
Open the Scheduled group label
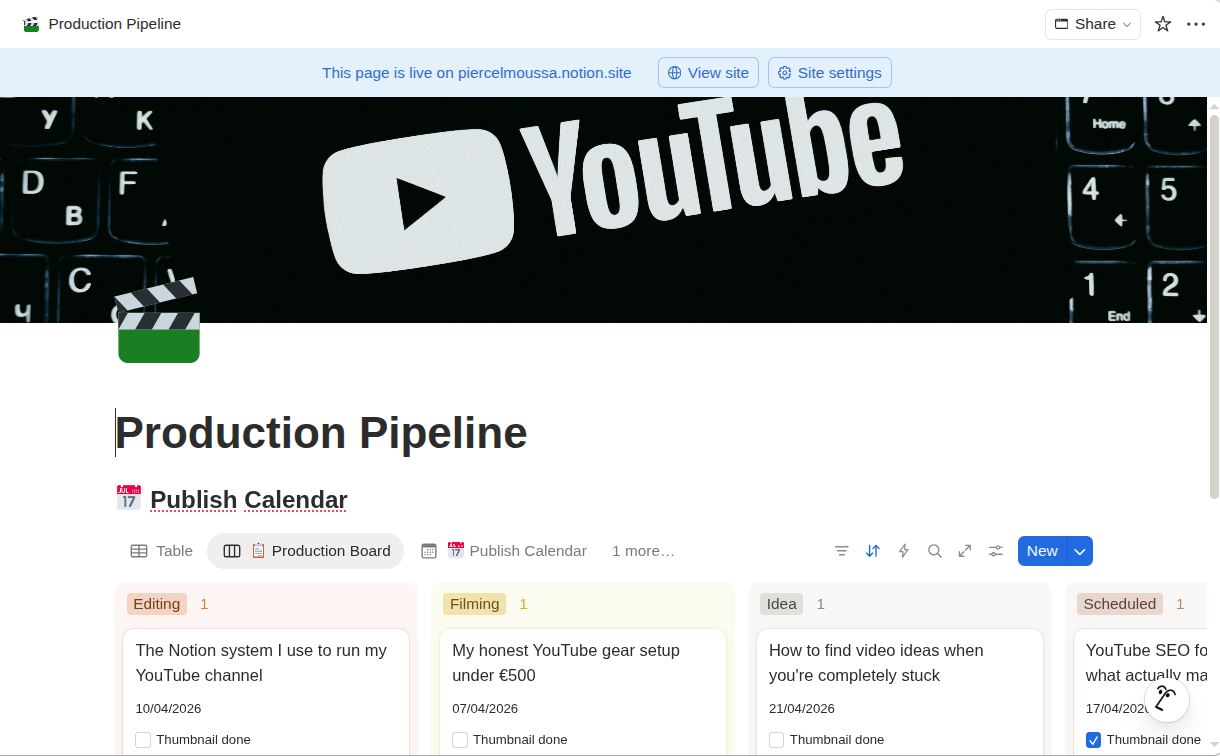1120,604
